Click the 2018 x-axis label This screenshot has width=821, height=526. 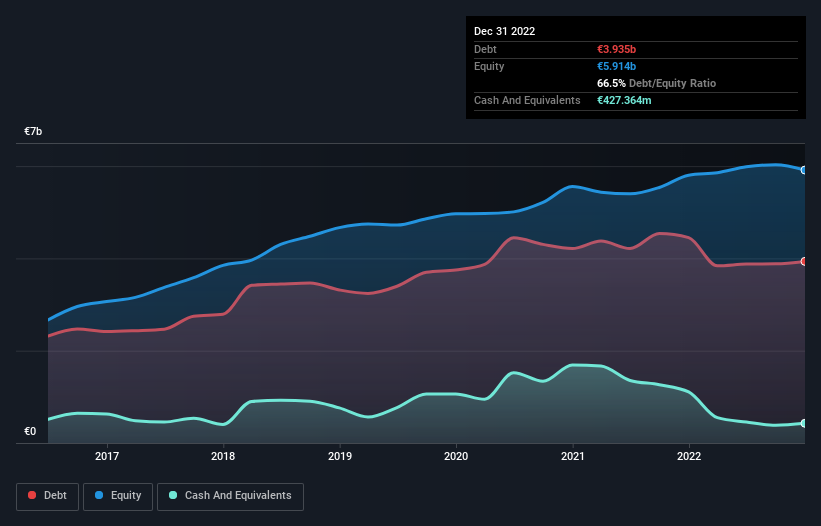[223, 456]
